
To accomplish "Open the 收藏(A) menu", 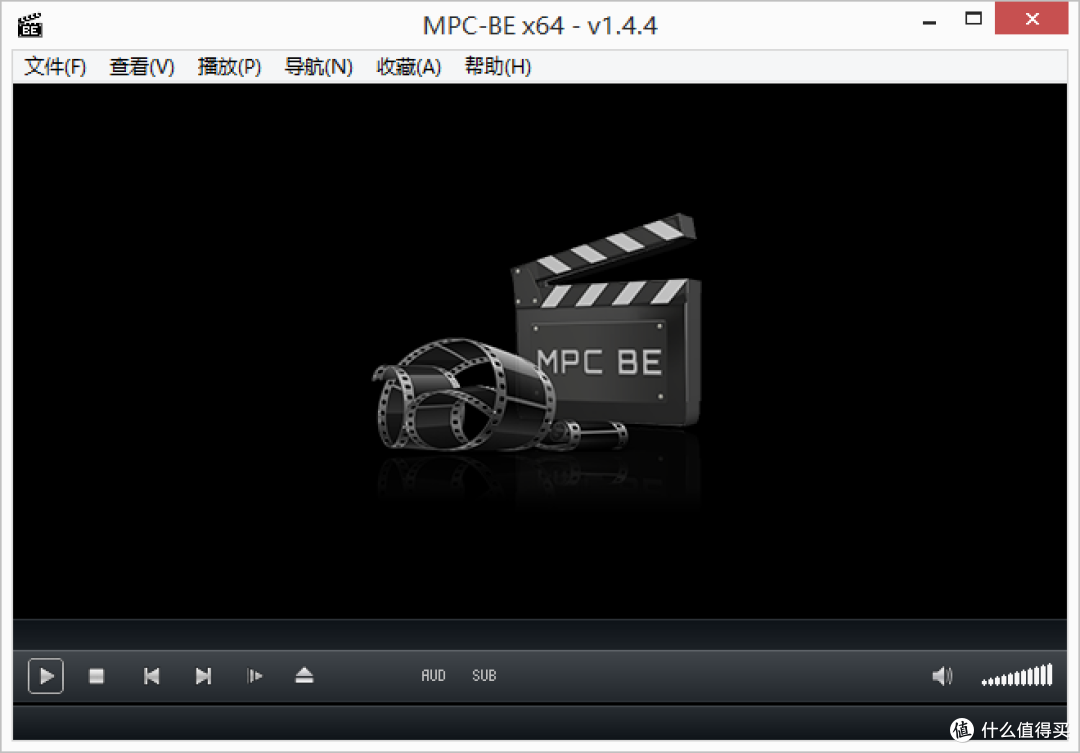I will (408, 67).
